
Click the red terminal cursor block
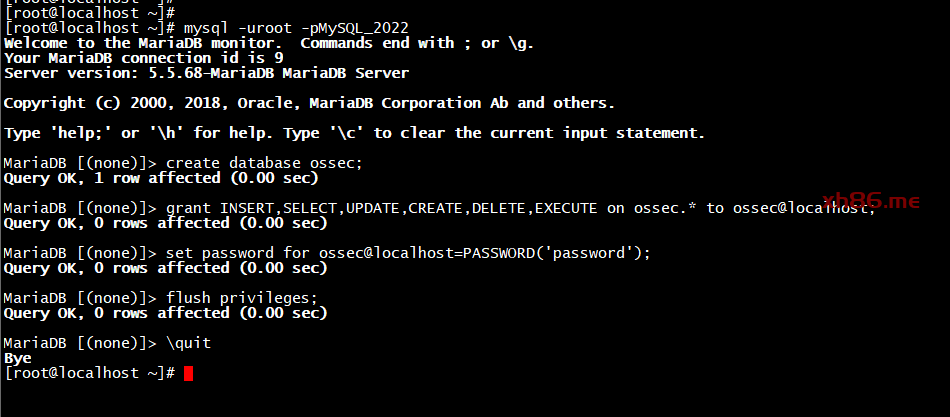[188, 373]
